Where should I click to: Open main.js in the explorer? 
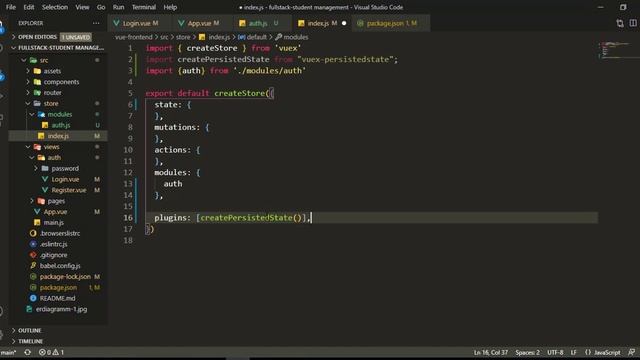point(53,222)
